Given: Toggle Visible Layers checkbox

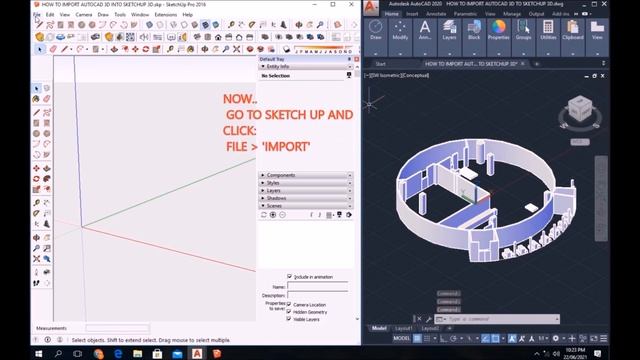Looking at the screenshot, I should tap(289, 319).
